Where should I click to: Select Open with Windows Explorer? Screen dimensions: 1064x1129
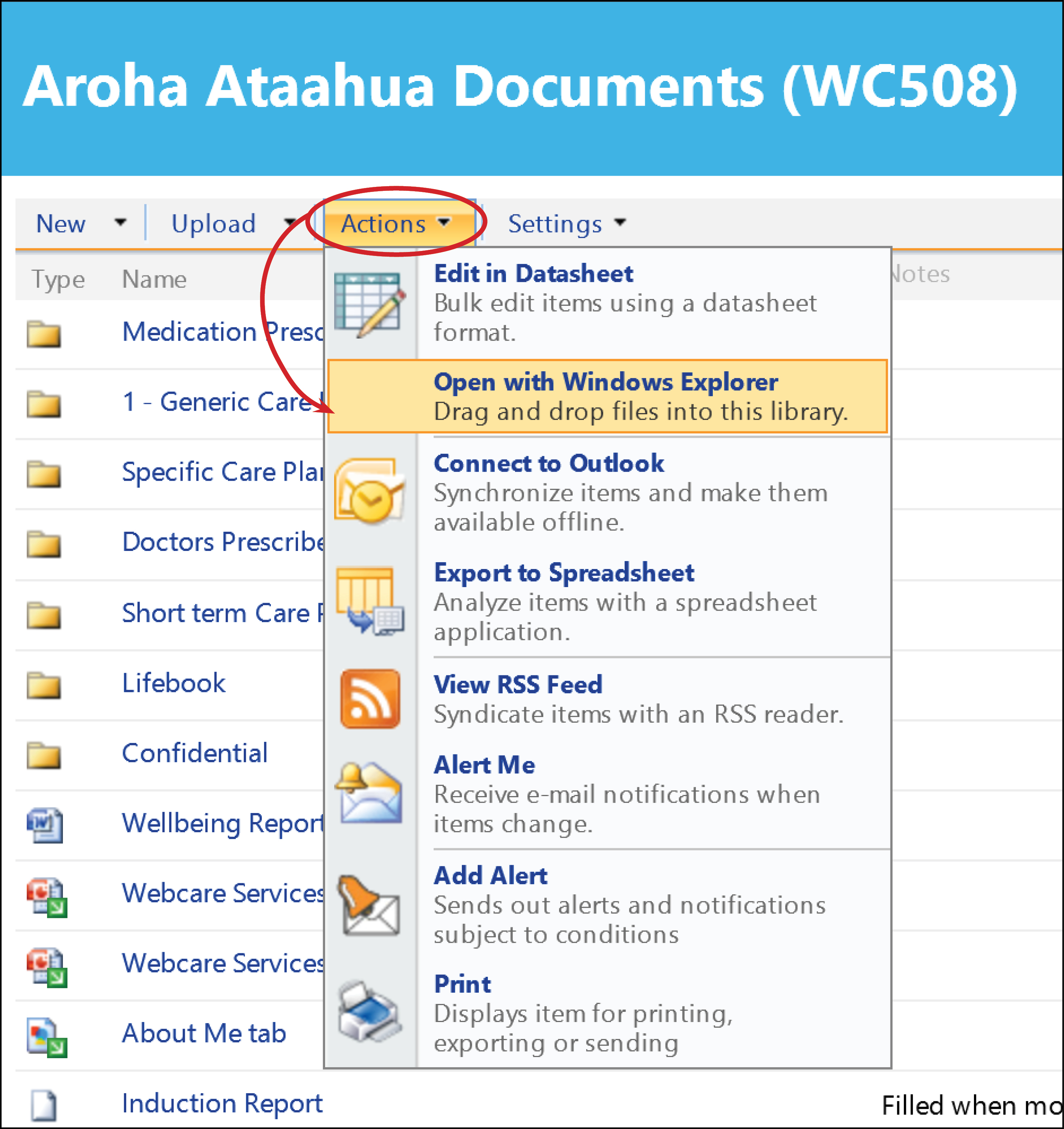(x=608, y=397)
